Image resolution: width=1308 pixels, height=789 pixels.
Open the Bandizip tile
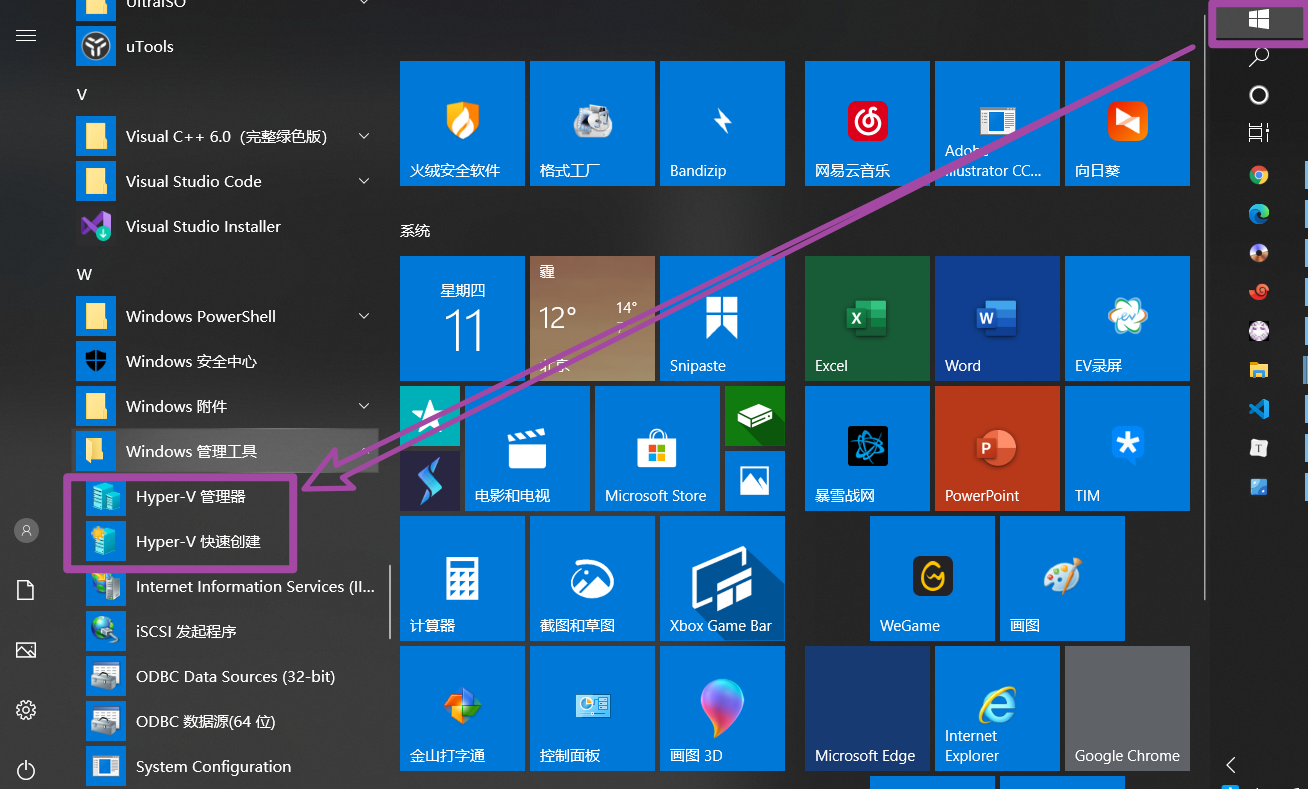pos(722,123)
